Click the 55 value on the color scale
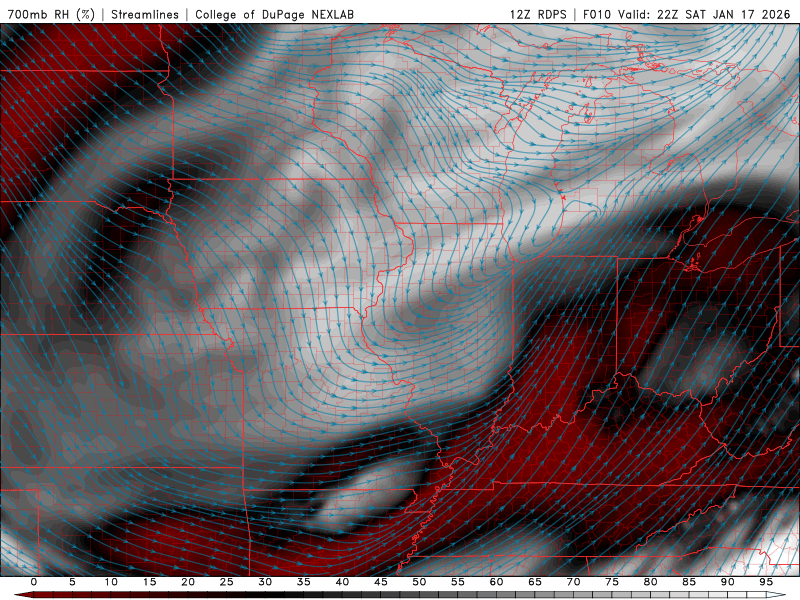The width and height of the screenshot is (800, 600). click(x=458, y=582)
